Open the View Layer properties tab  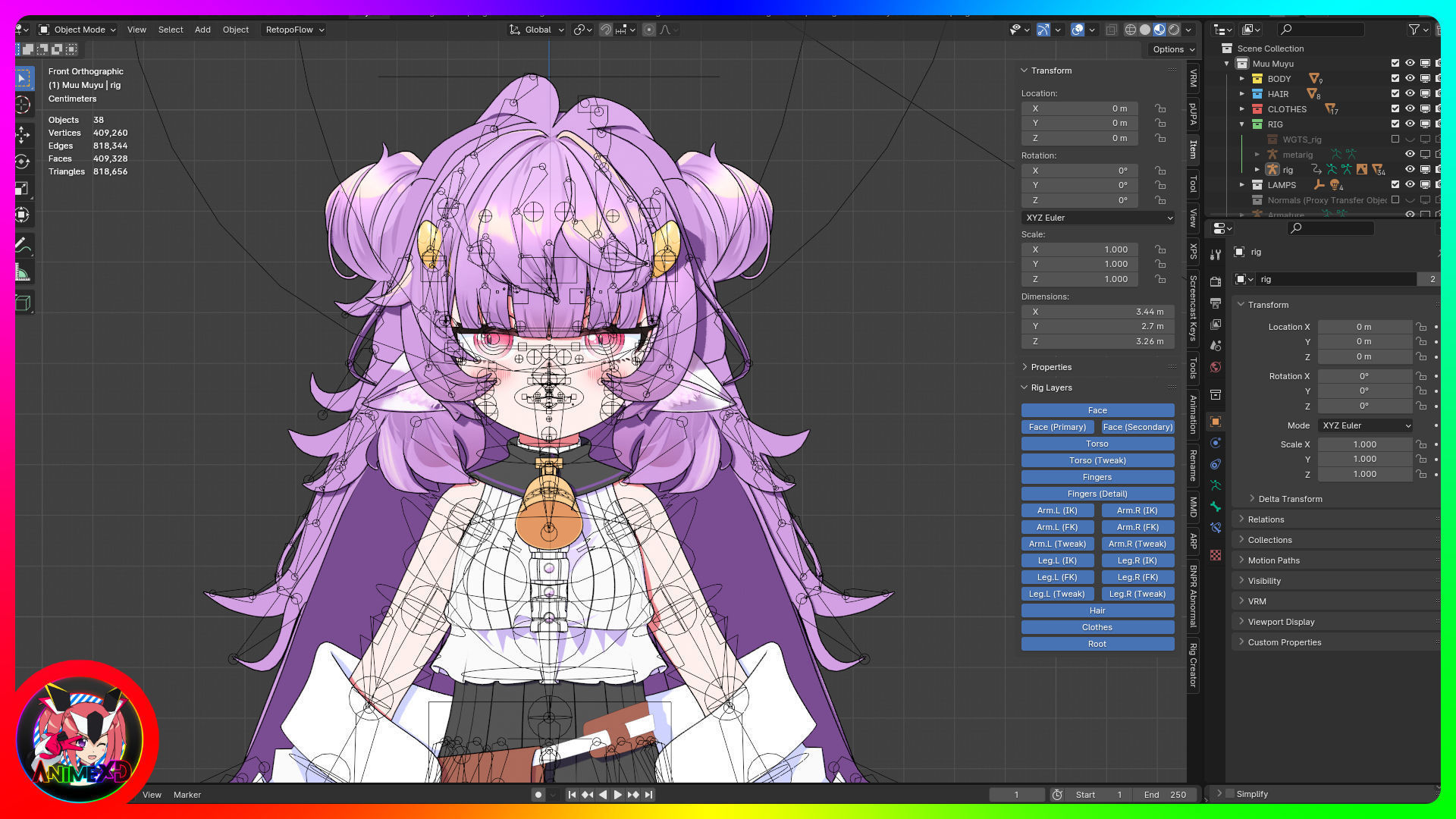1216,324
